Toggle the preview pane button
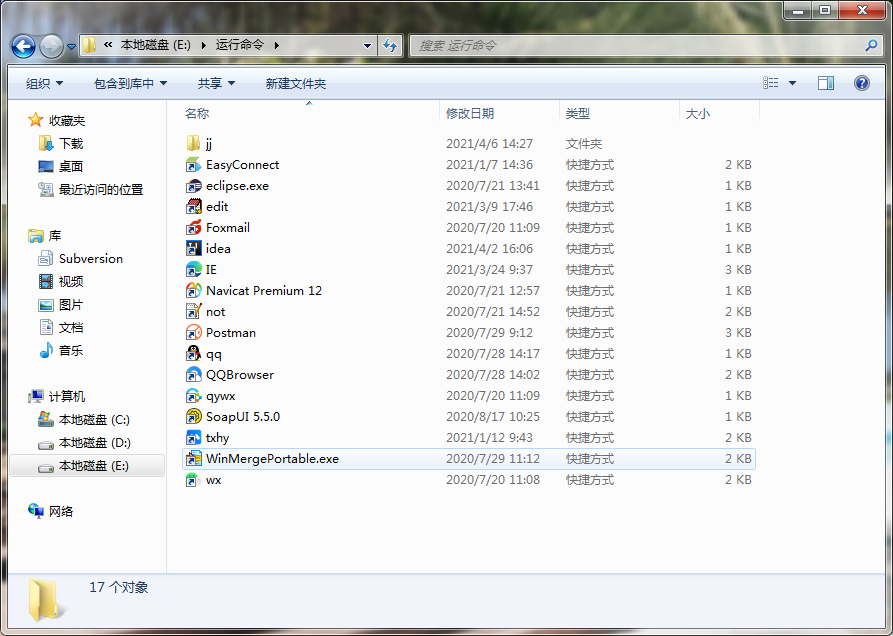Viewport: 893px width, 636px height. pos(826,83)
